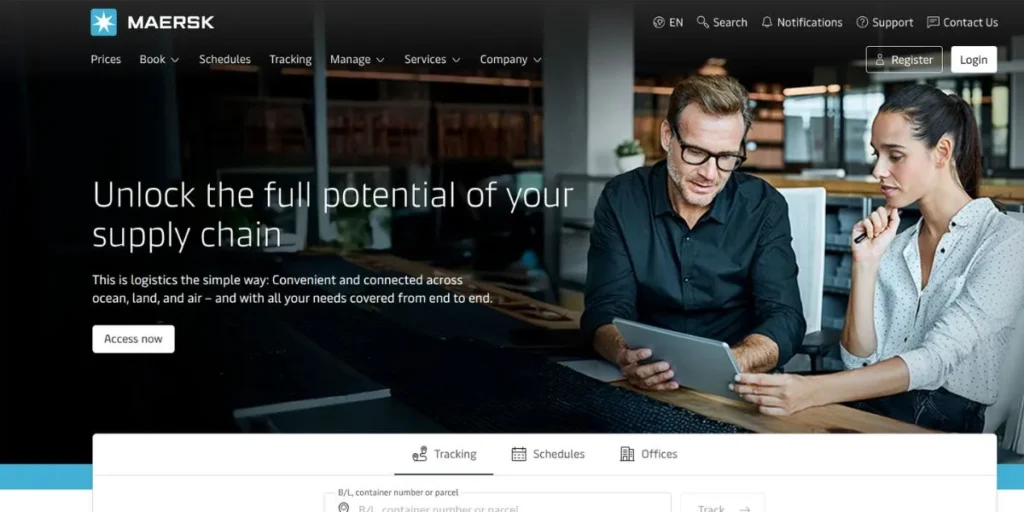Select the Offices building icon tab
1024x512 pixels.
click(627, 454)
